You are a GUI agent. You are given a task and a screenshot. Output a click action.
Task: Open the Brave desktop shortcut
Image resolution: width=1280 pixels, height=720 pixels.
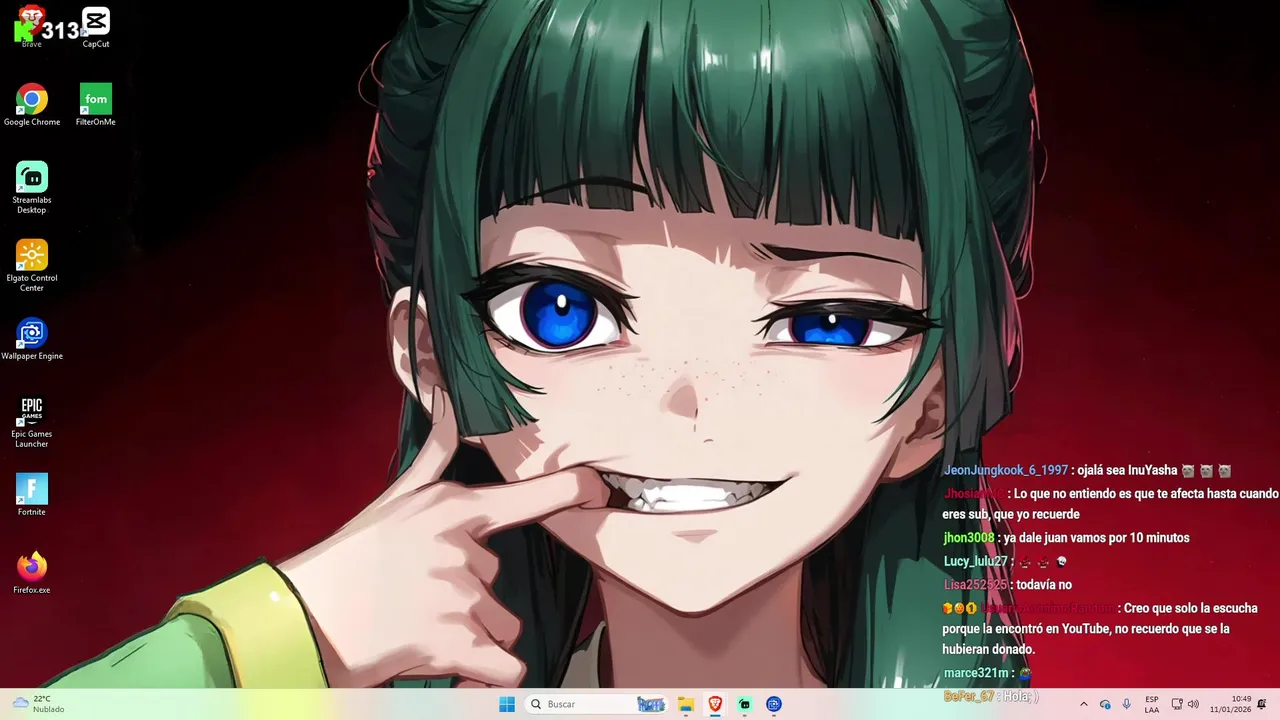point(31,25)
